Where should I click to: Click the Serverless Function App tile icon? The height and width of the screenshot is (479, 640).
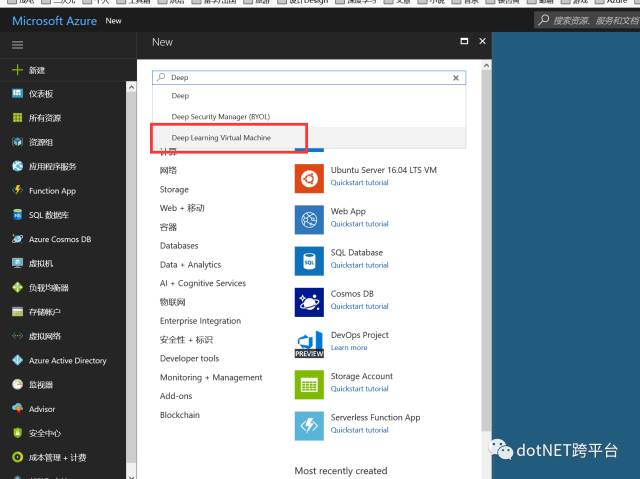point(309,426)
